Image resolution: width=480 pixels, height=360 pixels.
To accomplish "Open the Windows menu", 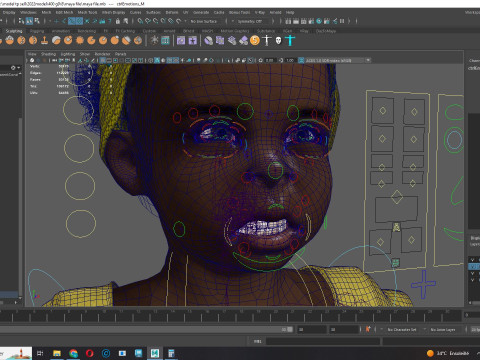I will pos(28,12).
